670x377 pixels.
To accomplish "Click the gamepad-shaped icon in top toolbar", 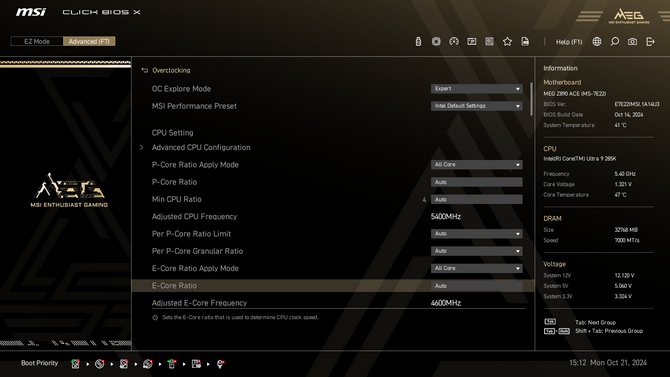I will tap(454, 41).
